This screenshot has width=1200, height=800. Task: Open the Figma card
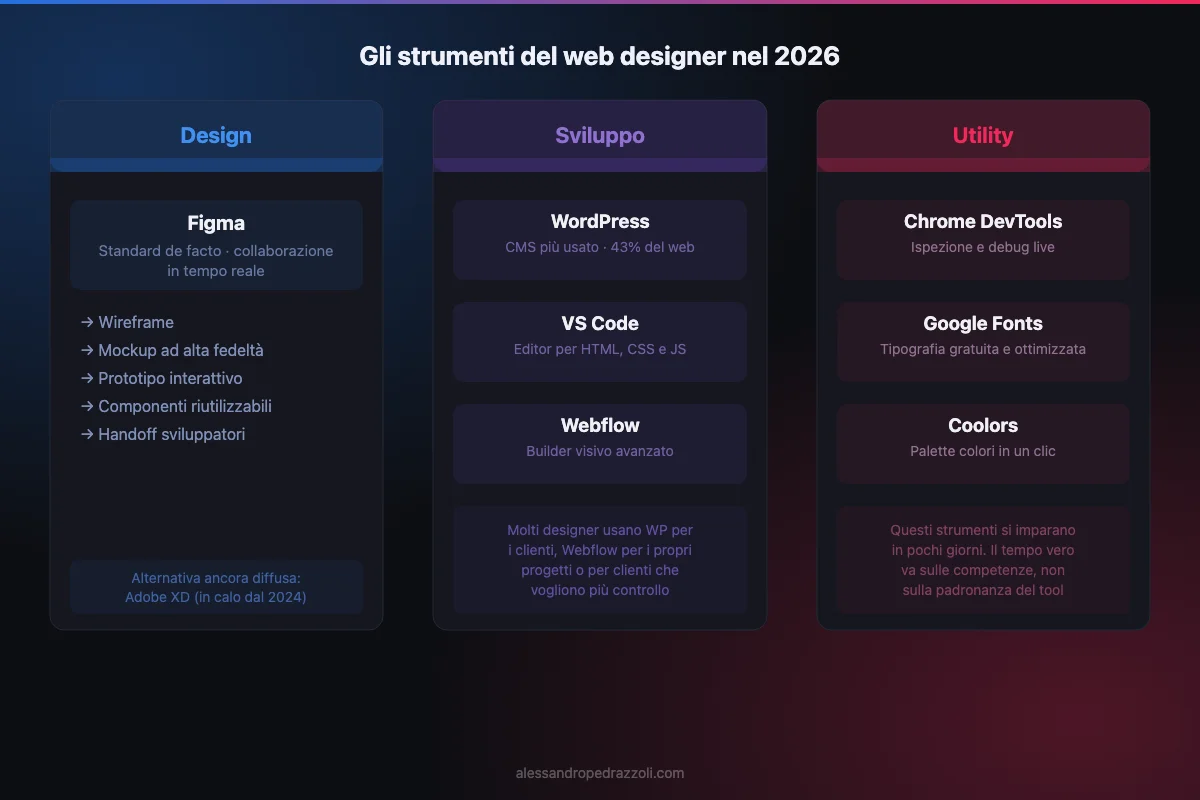pyautogui.click(x=216, y=245)
